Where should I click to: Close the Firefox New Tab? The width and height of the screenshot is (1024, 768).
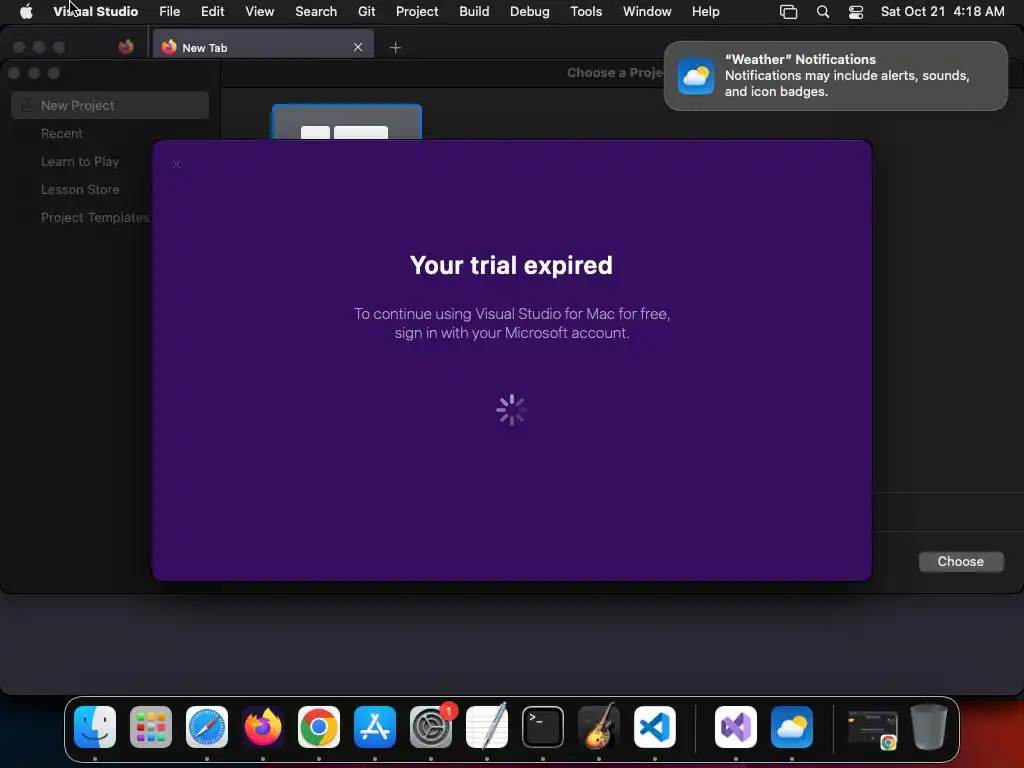coord(358,47)
